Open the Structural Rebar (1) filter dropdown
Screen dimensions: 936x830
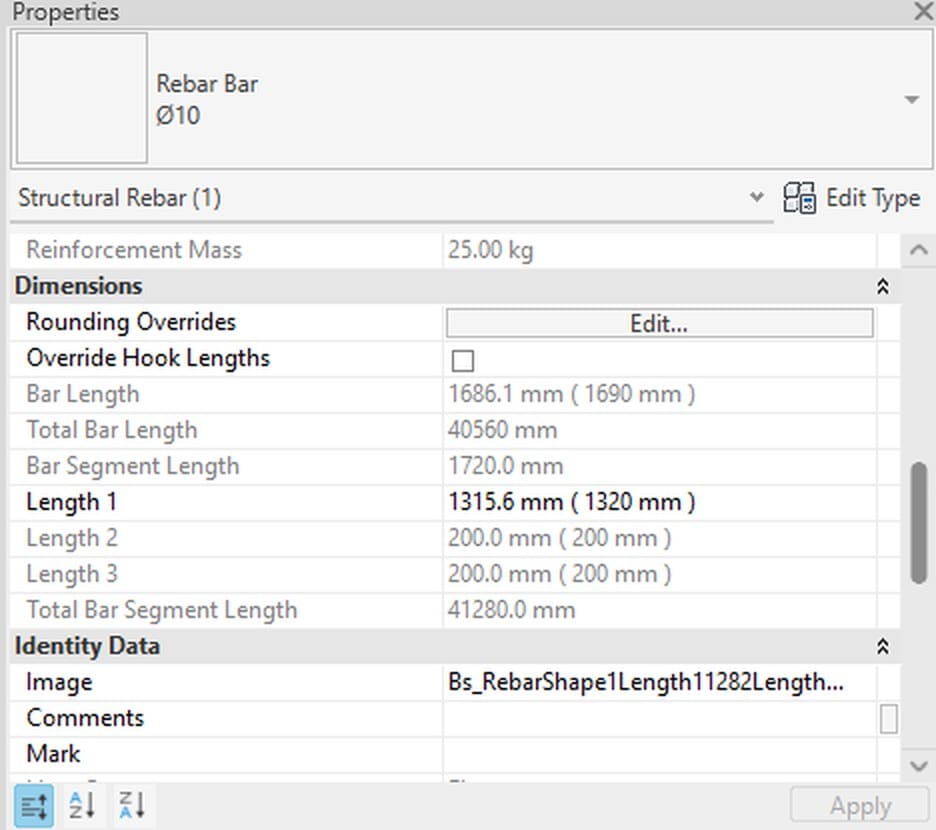pyautogui.click(x=756, y=197)
